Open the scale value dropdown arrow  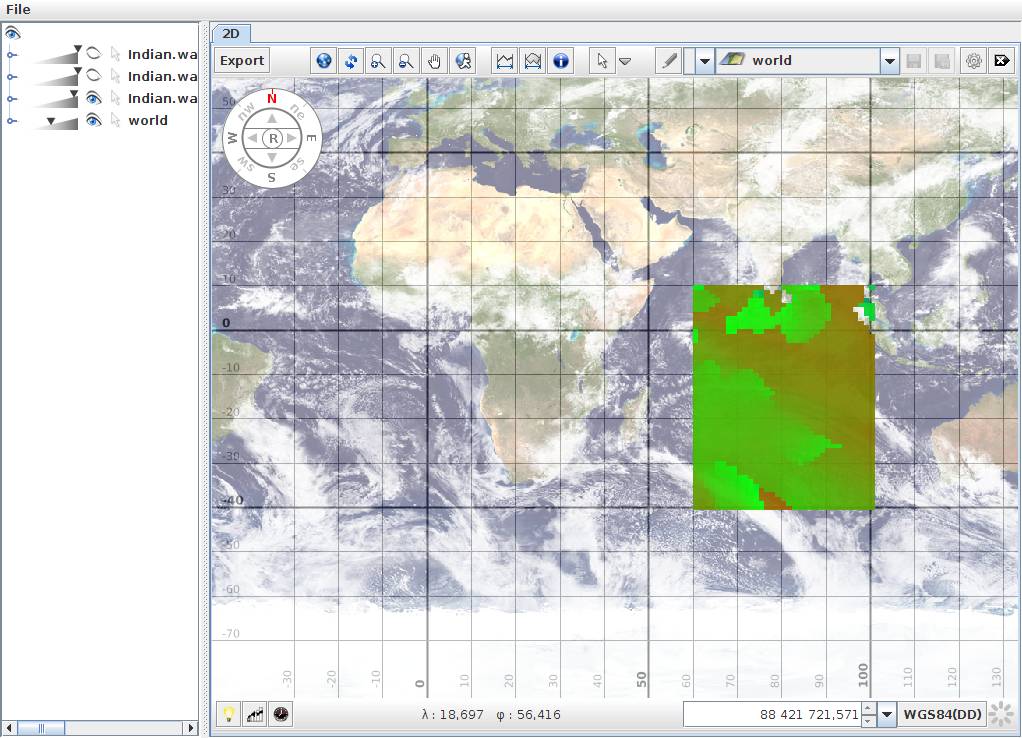(x=887, y=715)
